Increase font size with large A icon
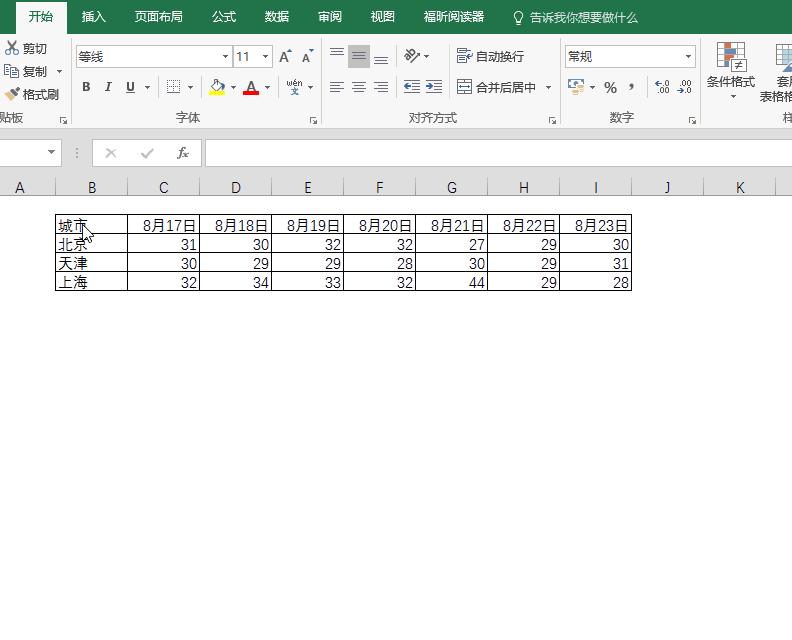The image size is (792, 640). pos(285,56)
